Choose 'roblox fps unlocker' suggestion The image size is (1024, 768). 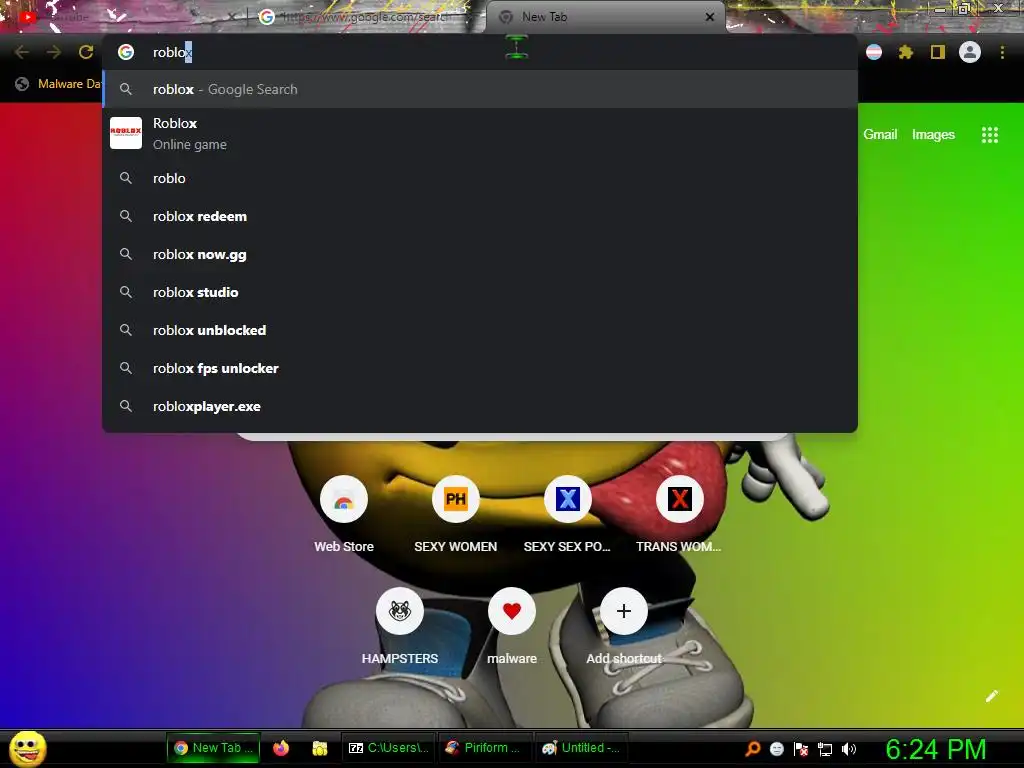pyautogui.click(x=480, y=368)
